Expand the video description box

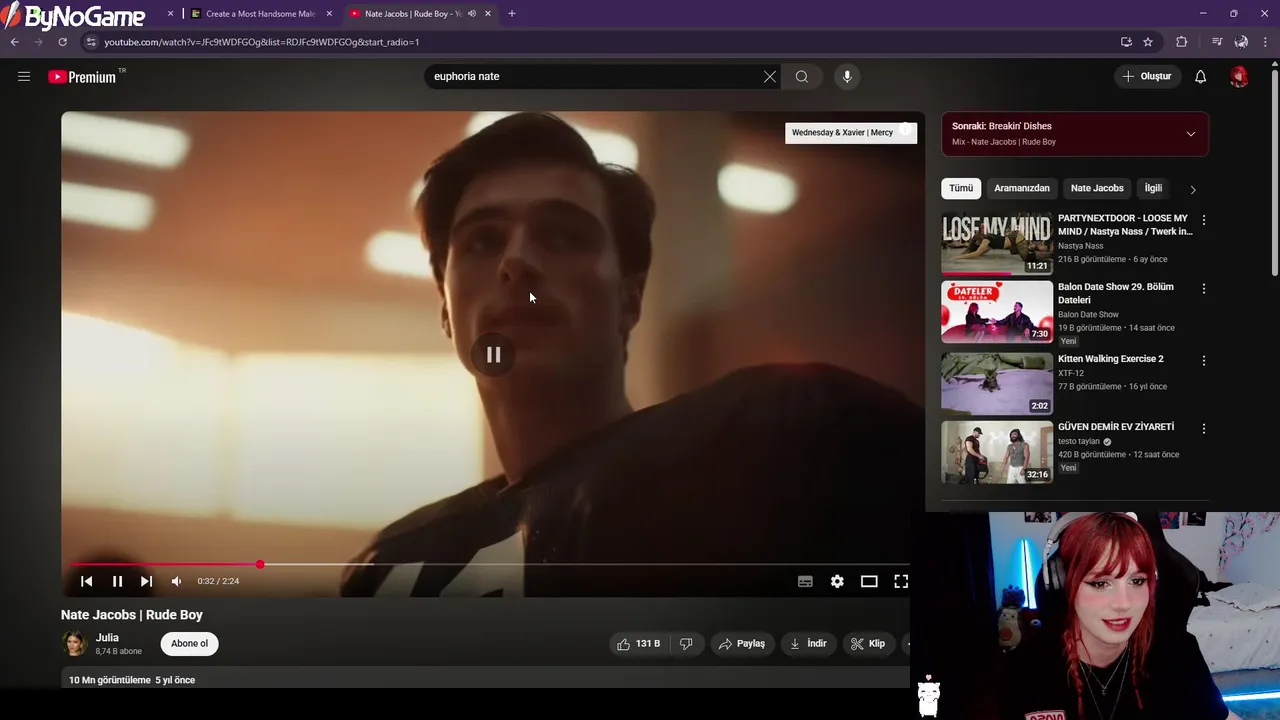pyautogui.click(x=485, y=680)
